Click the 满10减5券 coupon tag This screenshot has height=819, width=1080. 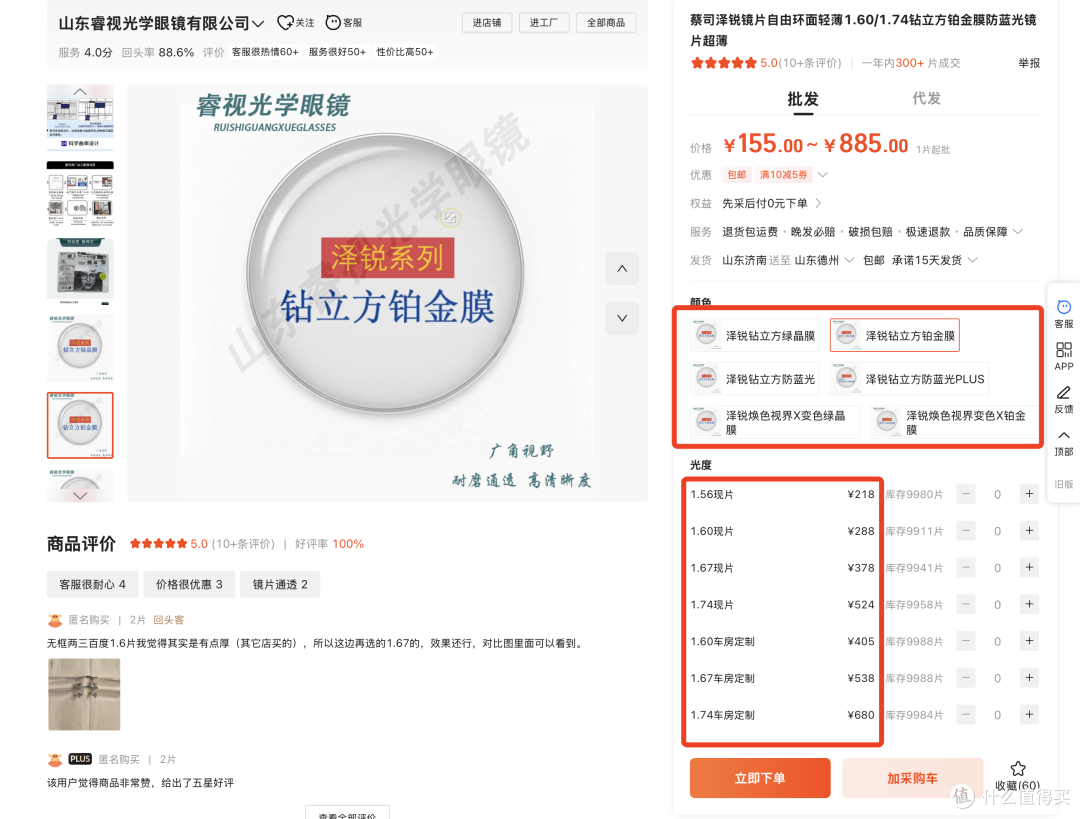(783, 174)
